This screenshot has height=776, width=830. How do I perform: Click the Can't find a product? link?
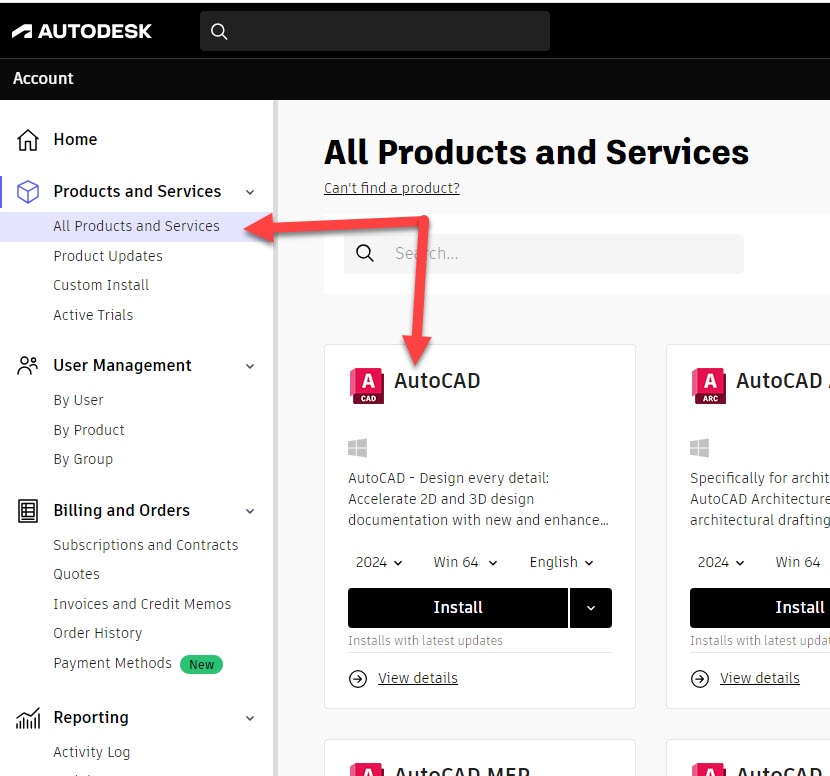click(392, 188)
